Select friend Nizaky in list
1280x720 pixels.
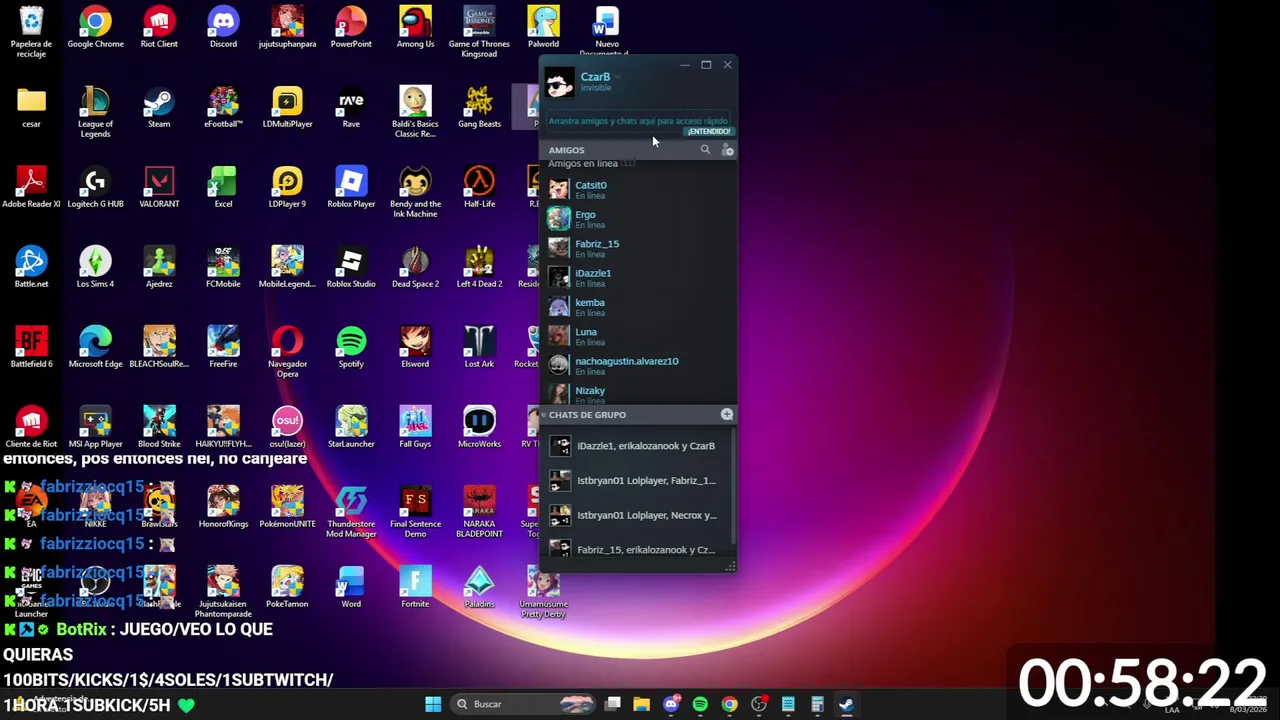(640, 393)
